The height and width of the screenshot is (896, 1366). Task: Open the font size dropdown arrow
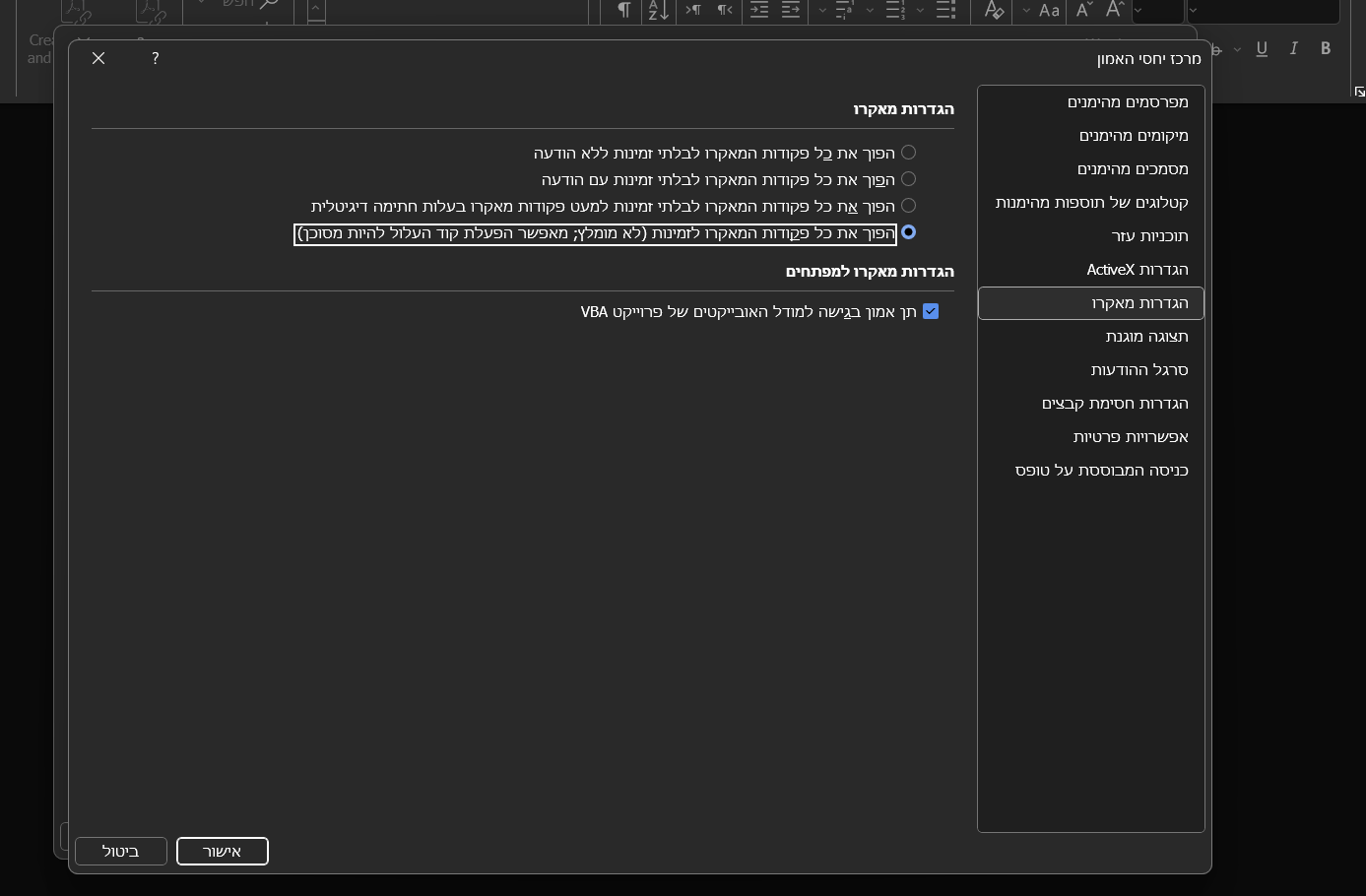click(1138, 10)
